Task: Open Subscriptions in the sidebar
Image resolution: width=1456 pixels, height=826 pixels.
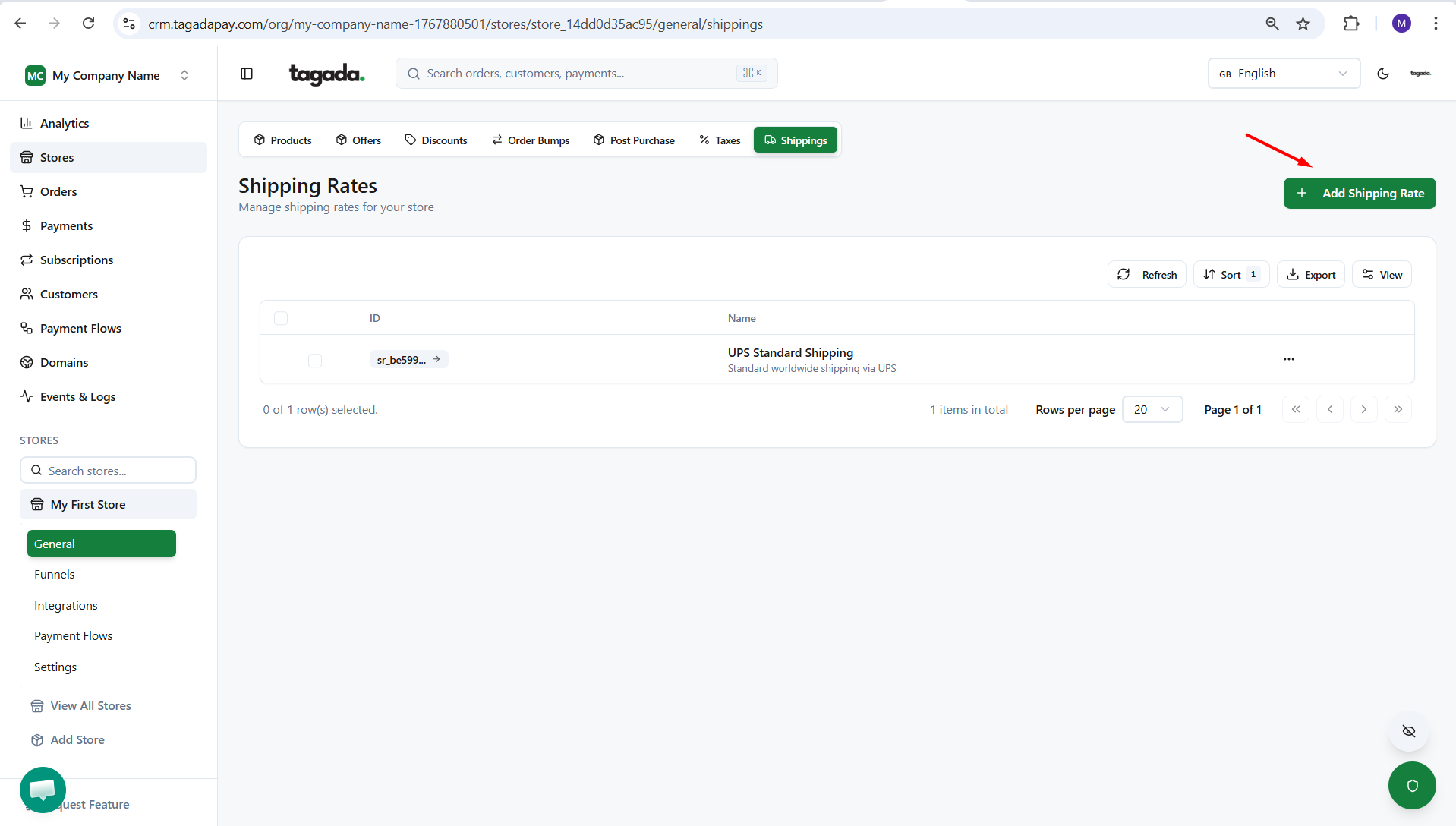Action: click(76, 260)
